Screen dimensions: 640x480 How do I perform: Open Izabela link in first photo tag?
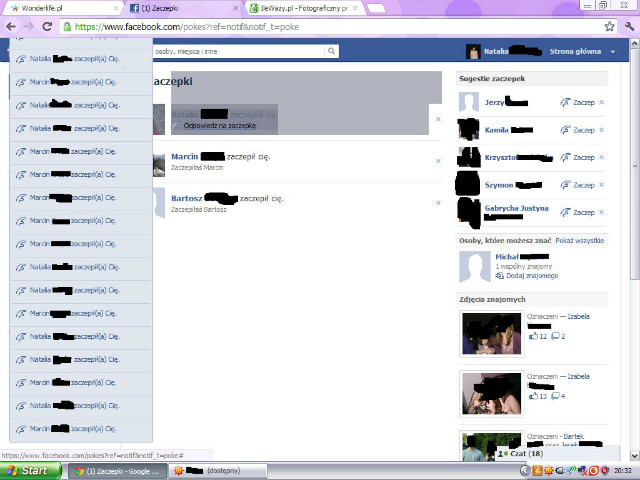click(x=578, y=316)
